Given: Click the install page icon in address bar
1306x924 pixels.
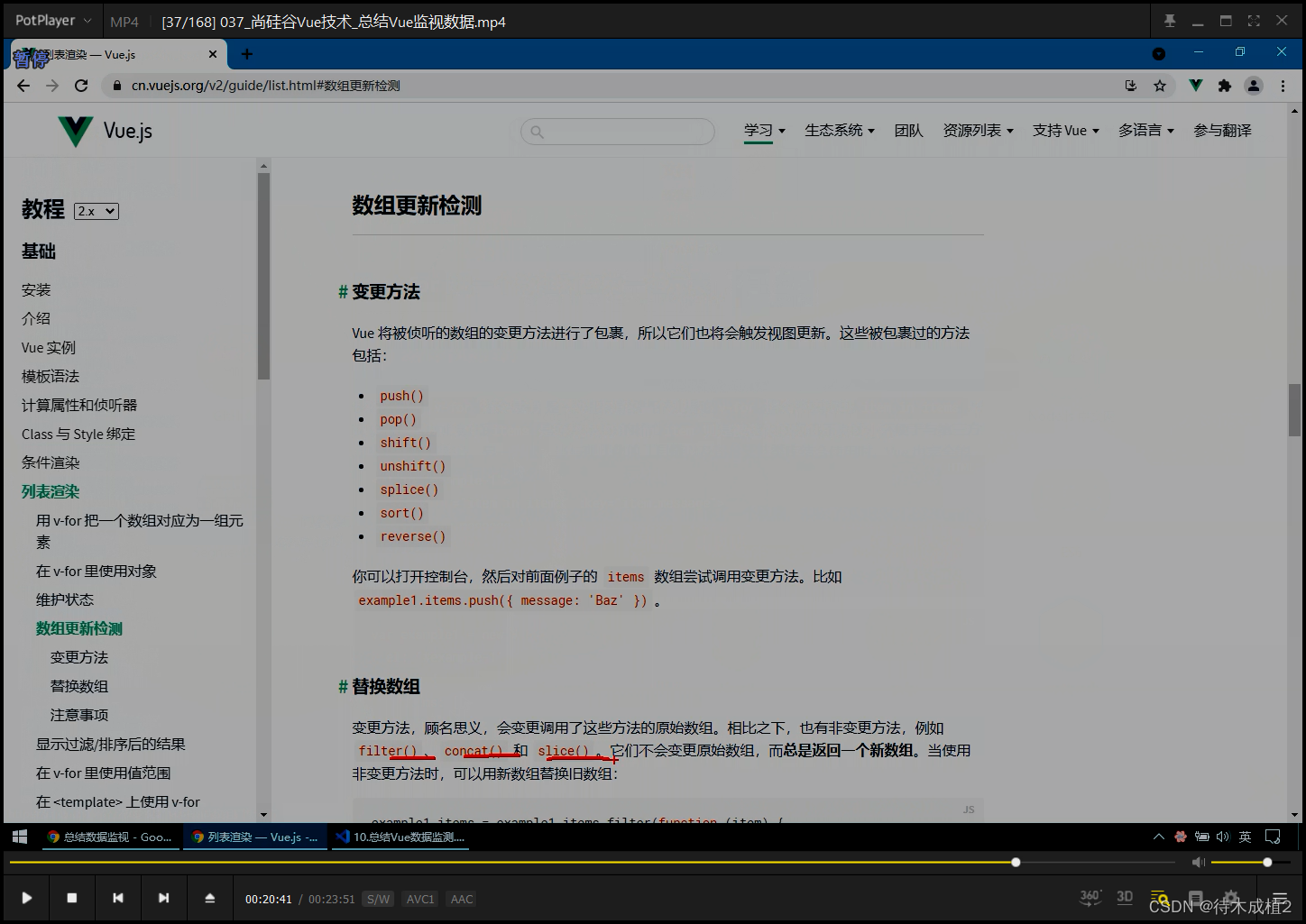Looking at the screenshot, I should pyautogui.click(x=1131, y=86).
